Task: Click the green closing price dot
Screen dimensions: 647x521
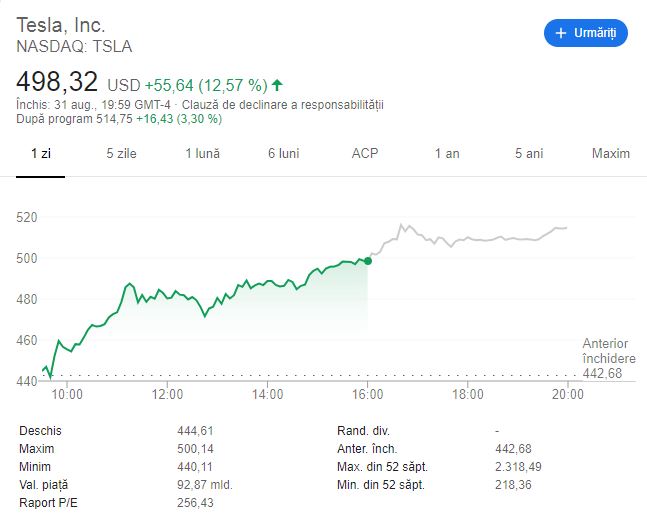Action: (x=368, y=261)
